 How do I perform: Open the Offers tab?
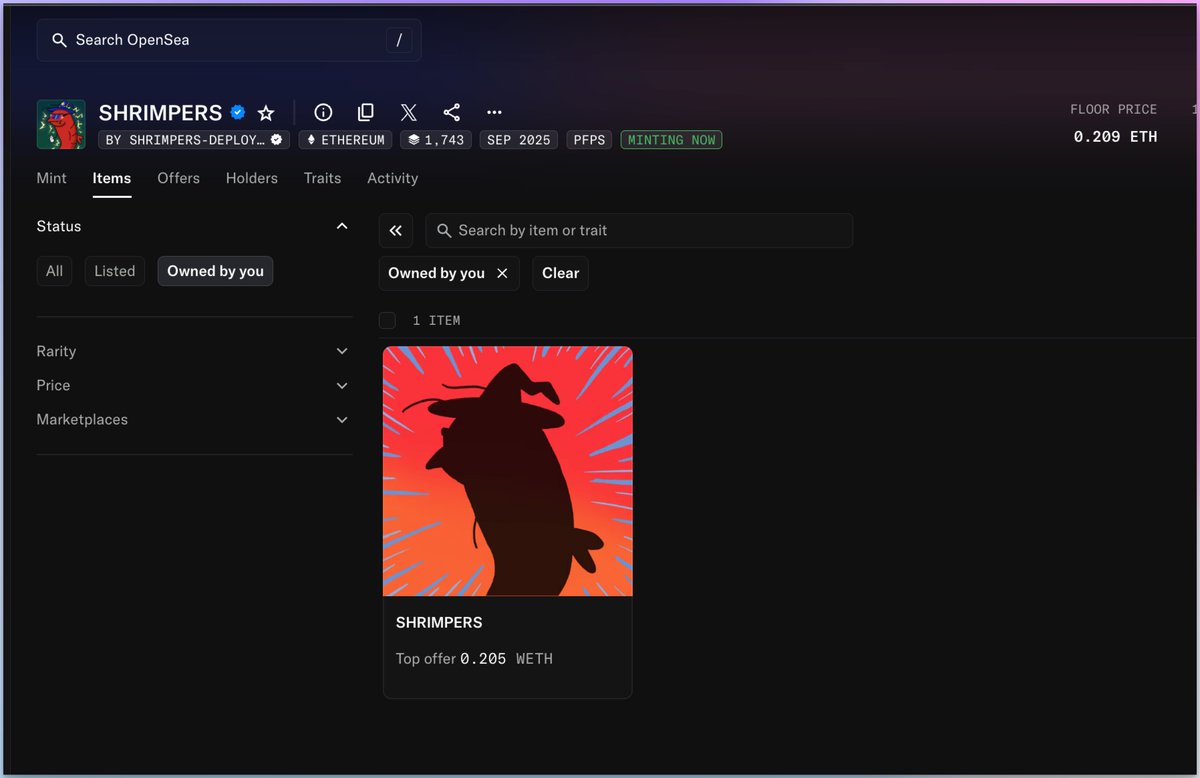click(x=179, y=178)
